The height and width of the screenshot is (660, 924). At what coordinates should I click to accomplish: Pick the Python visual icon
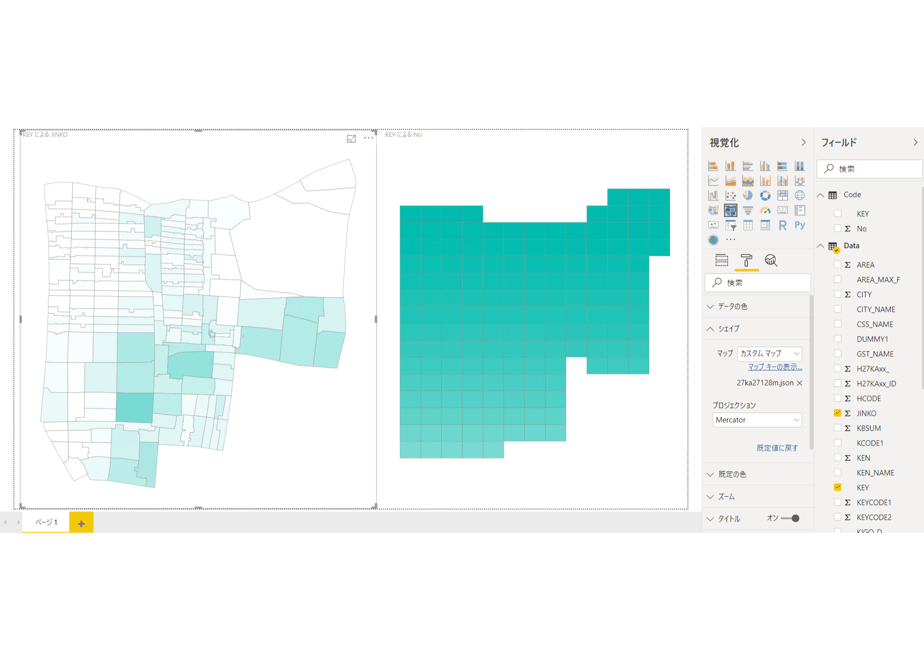[x=800, y=225]
